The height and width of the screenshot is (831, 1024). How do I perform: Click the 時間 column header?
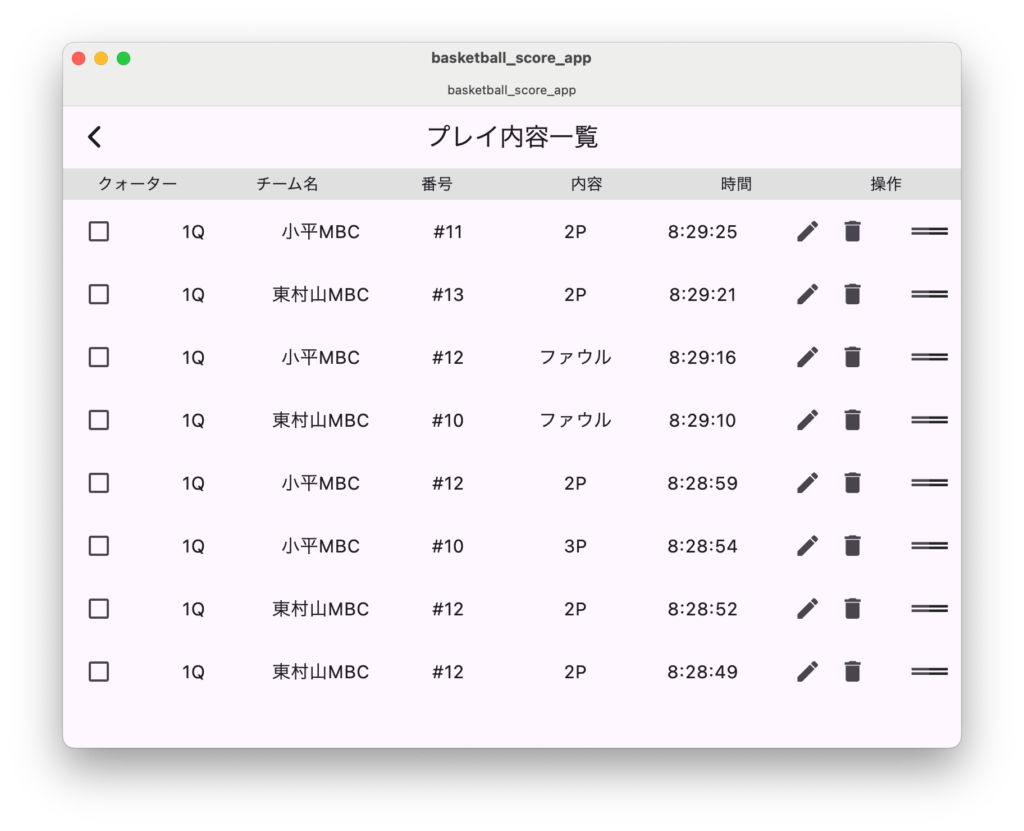click(736, 184)
